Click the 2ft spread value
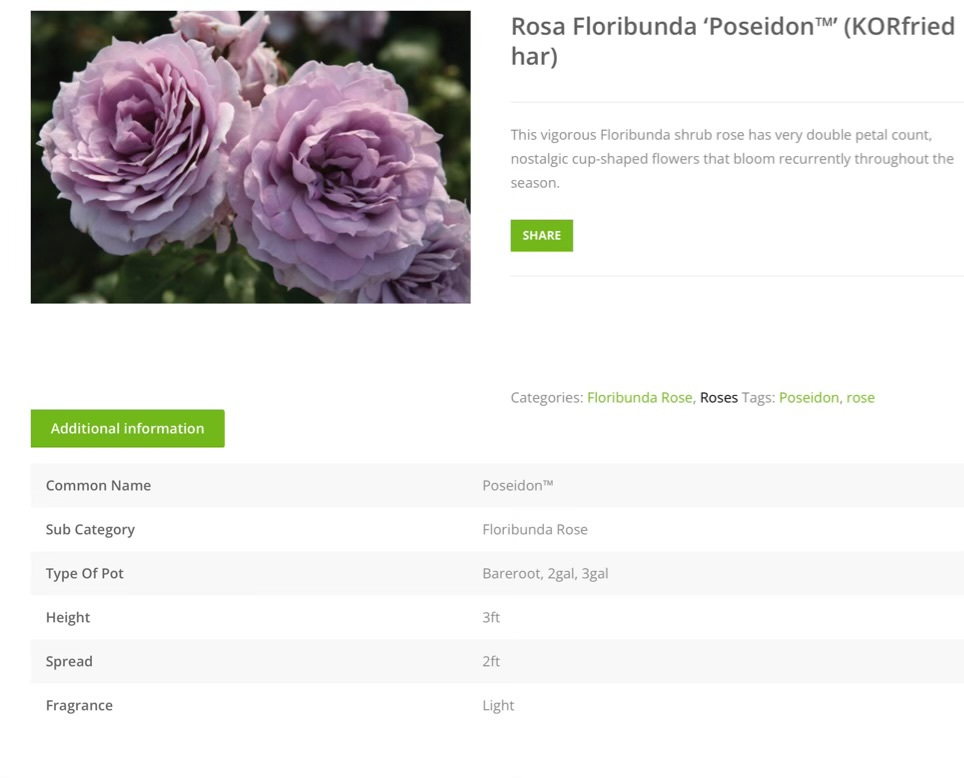 pyautogui.click(x=491, y=661)
